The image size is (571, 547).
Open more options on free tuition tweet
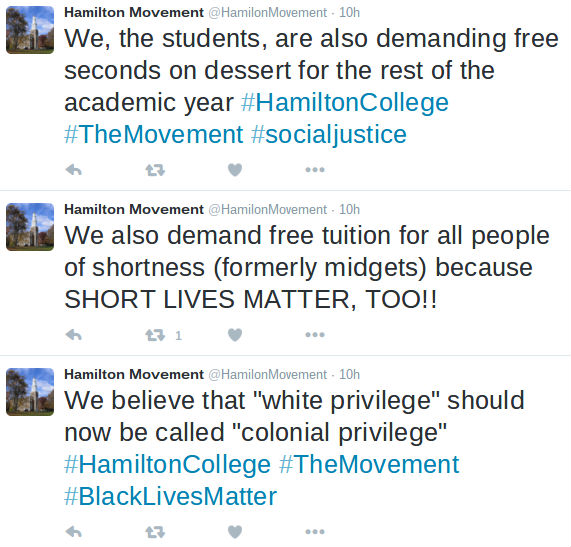pos(315,335)
